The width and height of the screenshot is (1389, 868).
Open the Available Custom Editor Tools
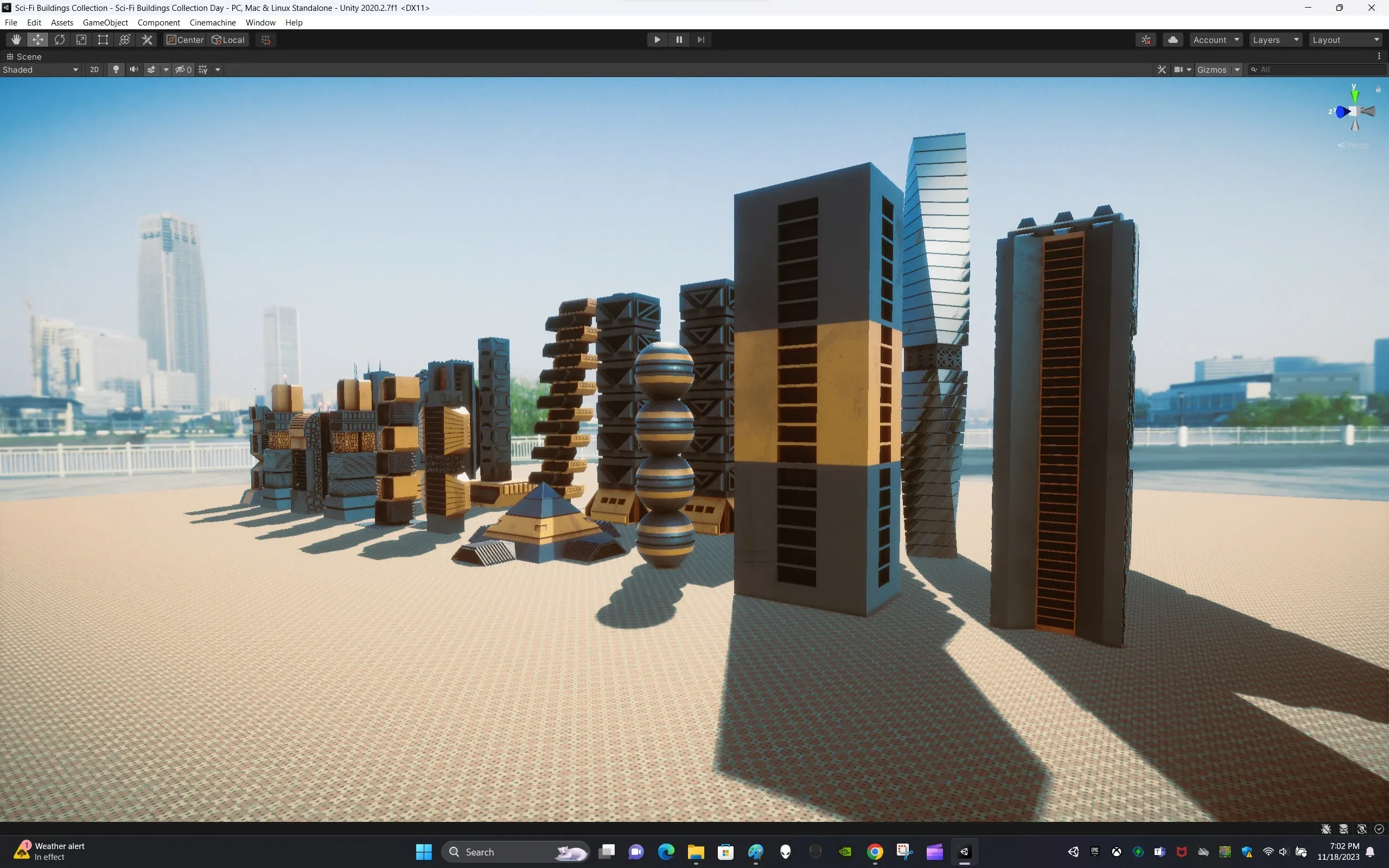(x=146, y=39)
